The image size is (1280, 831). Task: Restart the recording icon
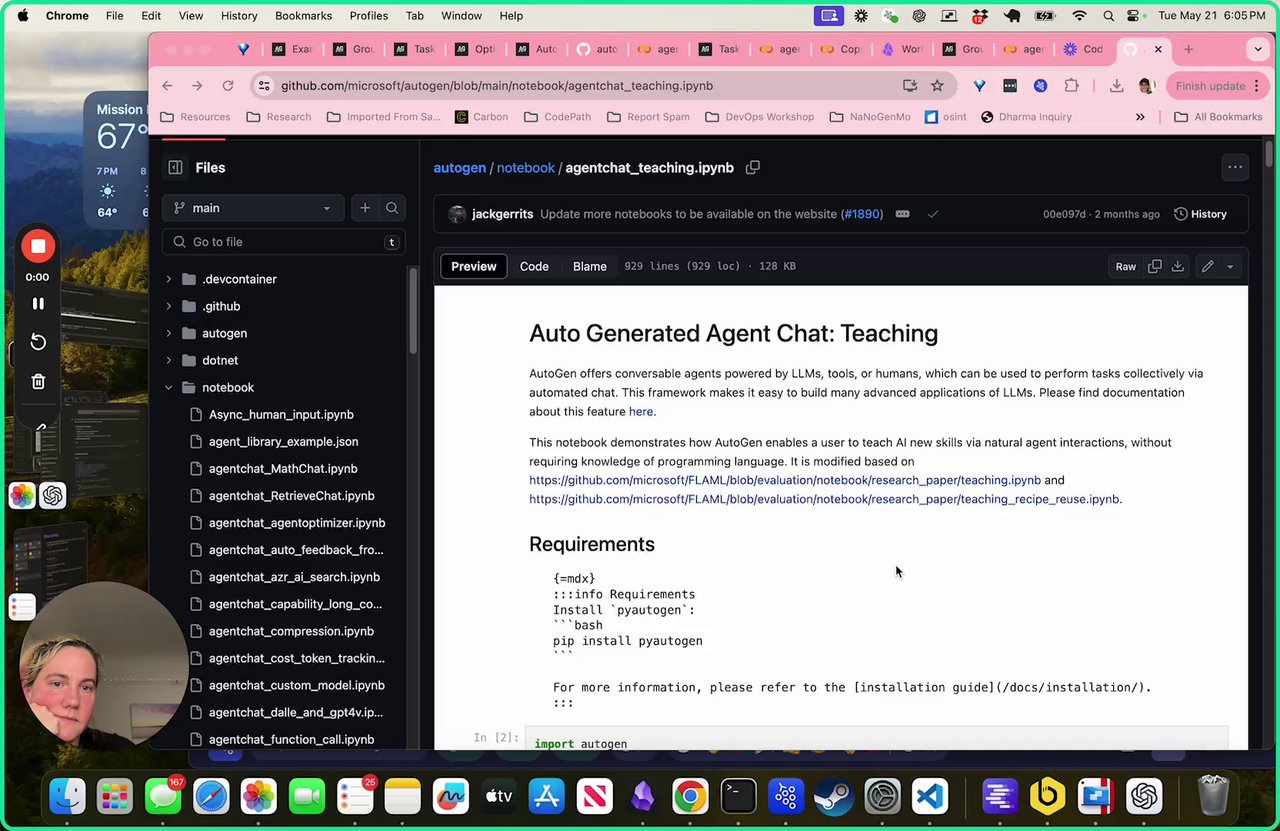point(38,342)
